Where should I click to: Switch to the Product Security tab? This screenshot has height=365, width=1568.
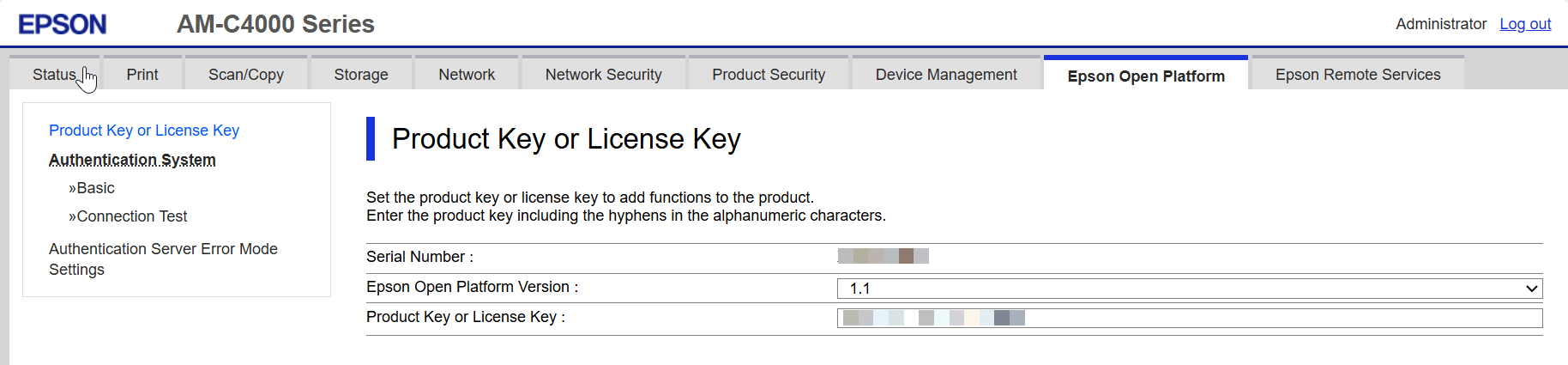click(x=769, y=75)
